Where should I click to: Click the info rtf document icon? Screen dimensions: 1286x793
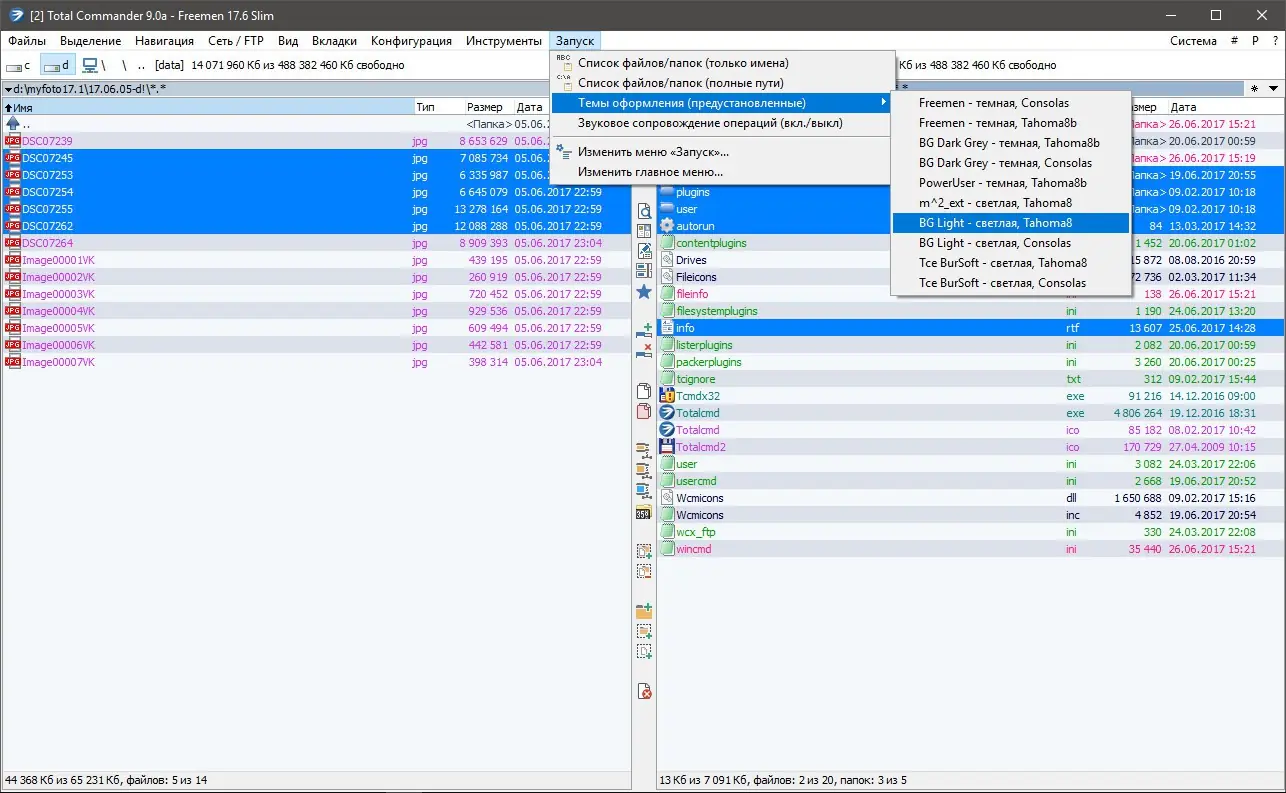click(668, 328)
